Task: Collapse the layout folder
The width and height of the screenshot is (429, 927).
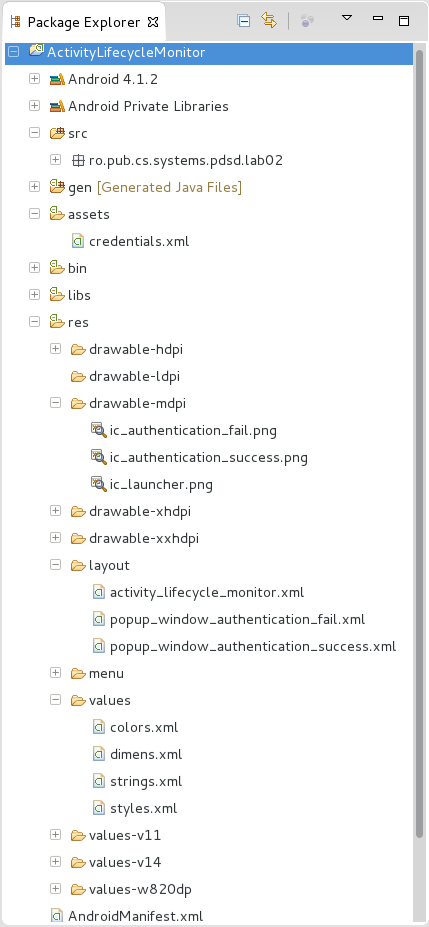Action: pos(56,565)
